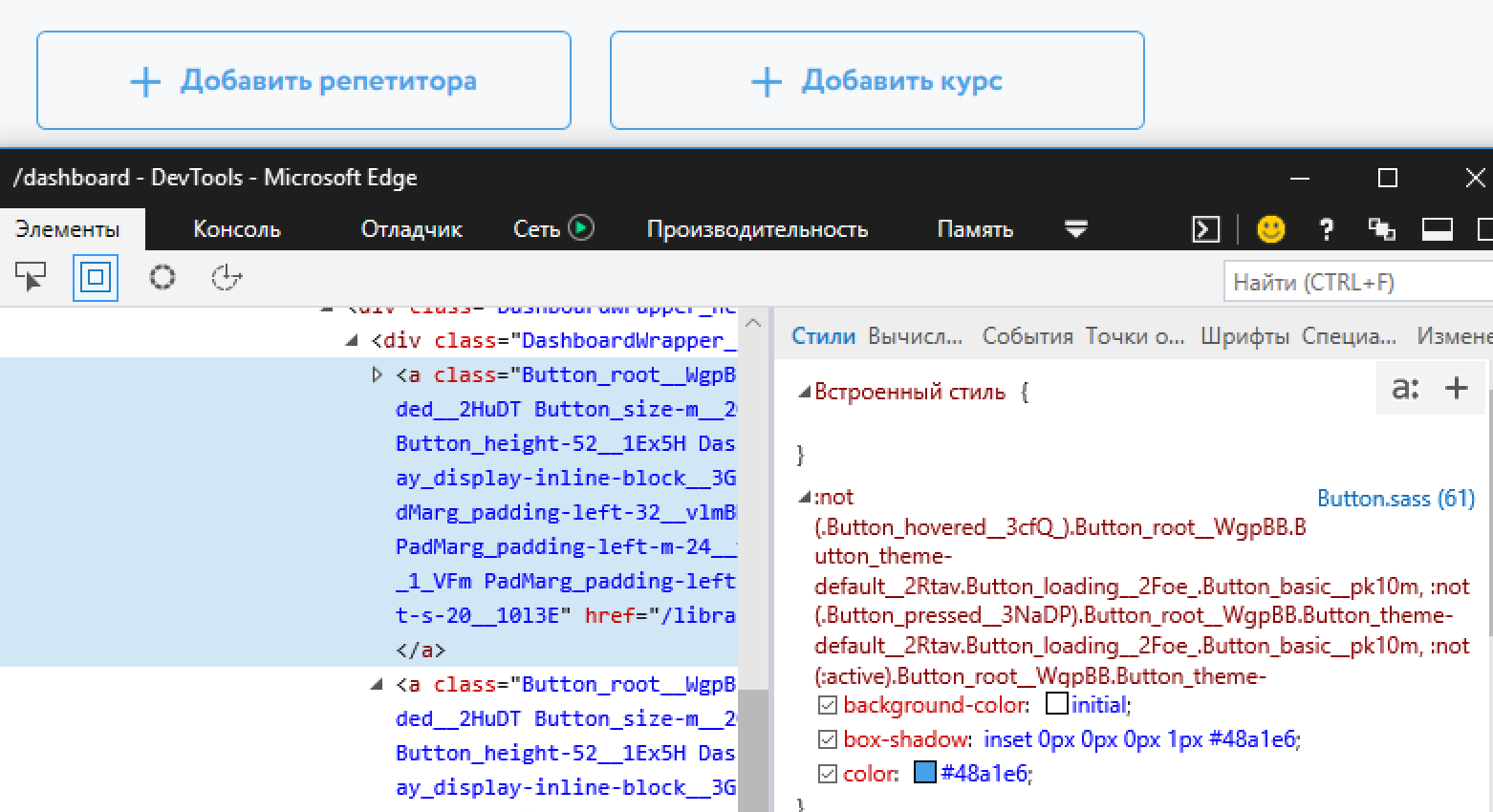Image resolution: width=1493 pixels, height=812 pixels.
Task: Expand the first anchor element node
Action: tap(378, 374)
